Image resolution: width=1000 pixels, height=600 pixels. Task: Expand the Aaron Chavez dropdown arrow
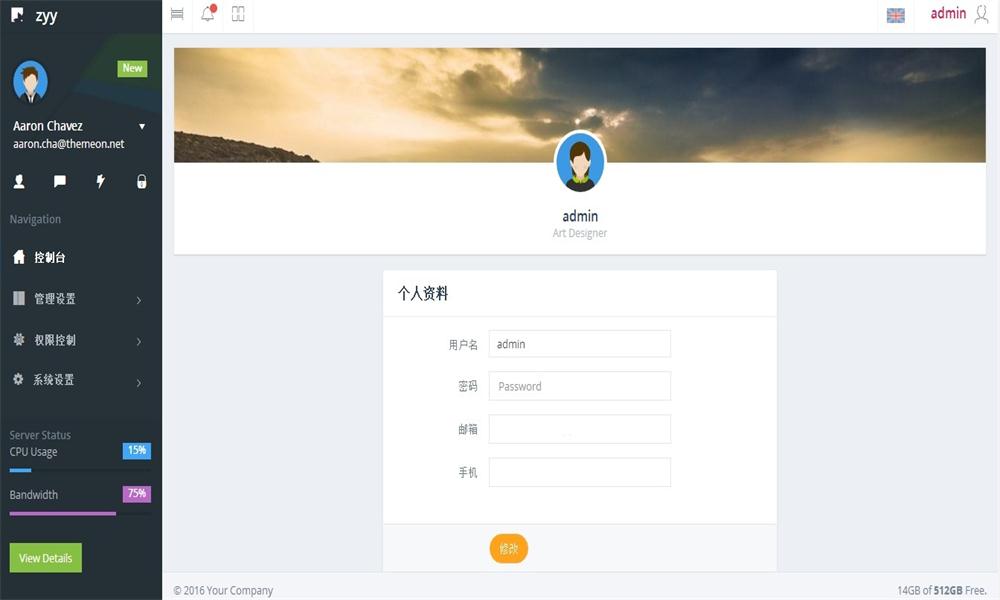click(x=142, y=126)
